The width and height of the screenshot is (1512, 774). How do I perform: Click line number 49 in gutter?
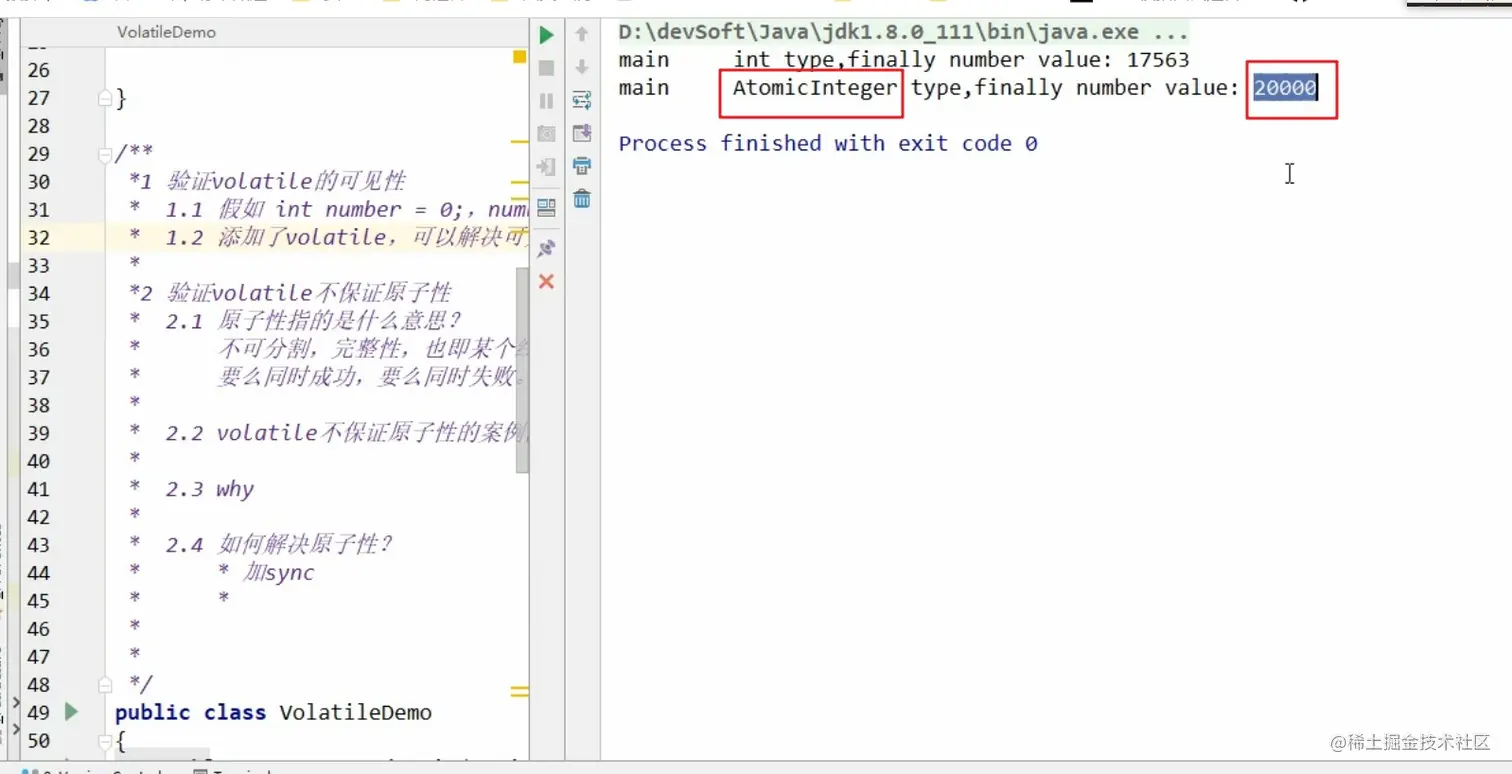click(38, 713)
